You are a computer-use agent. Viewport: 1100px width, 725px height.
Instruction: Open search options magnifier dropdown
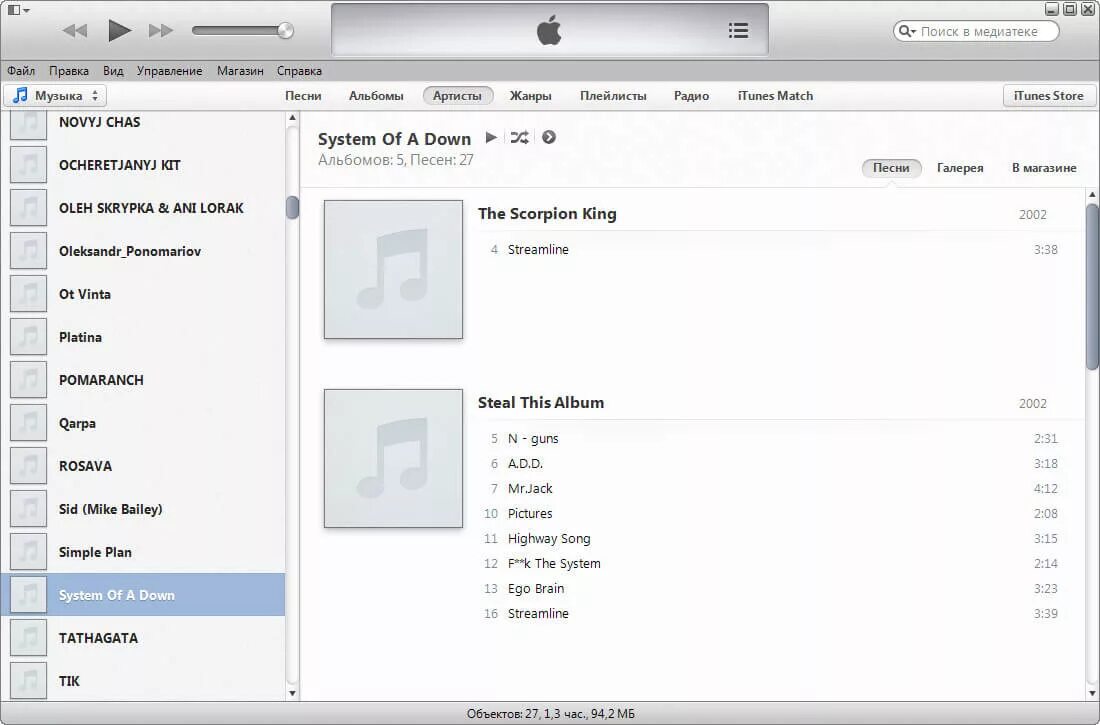(907, 31)
